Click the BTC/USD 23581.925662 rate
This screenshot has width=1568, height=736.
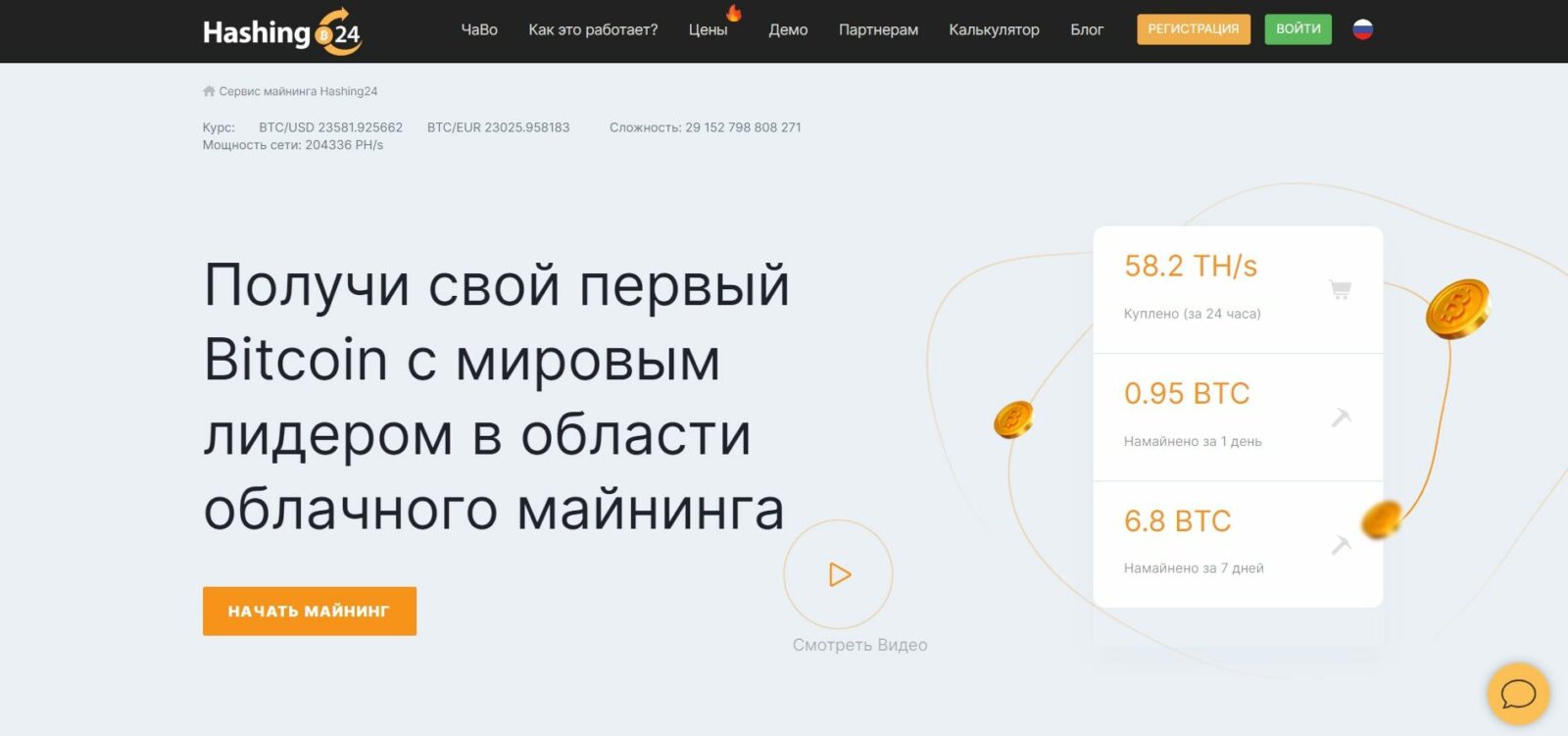[x=330, y=127]
